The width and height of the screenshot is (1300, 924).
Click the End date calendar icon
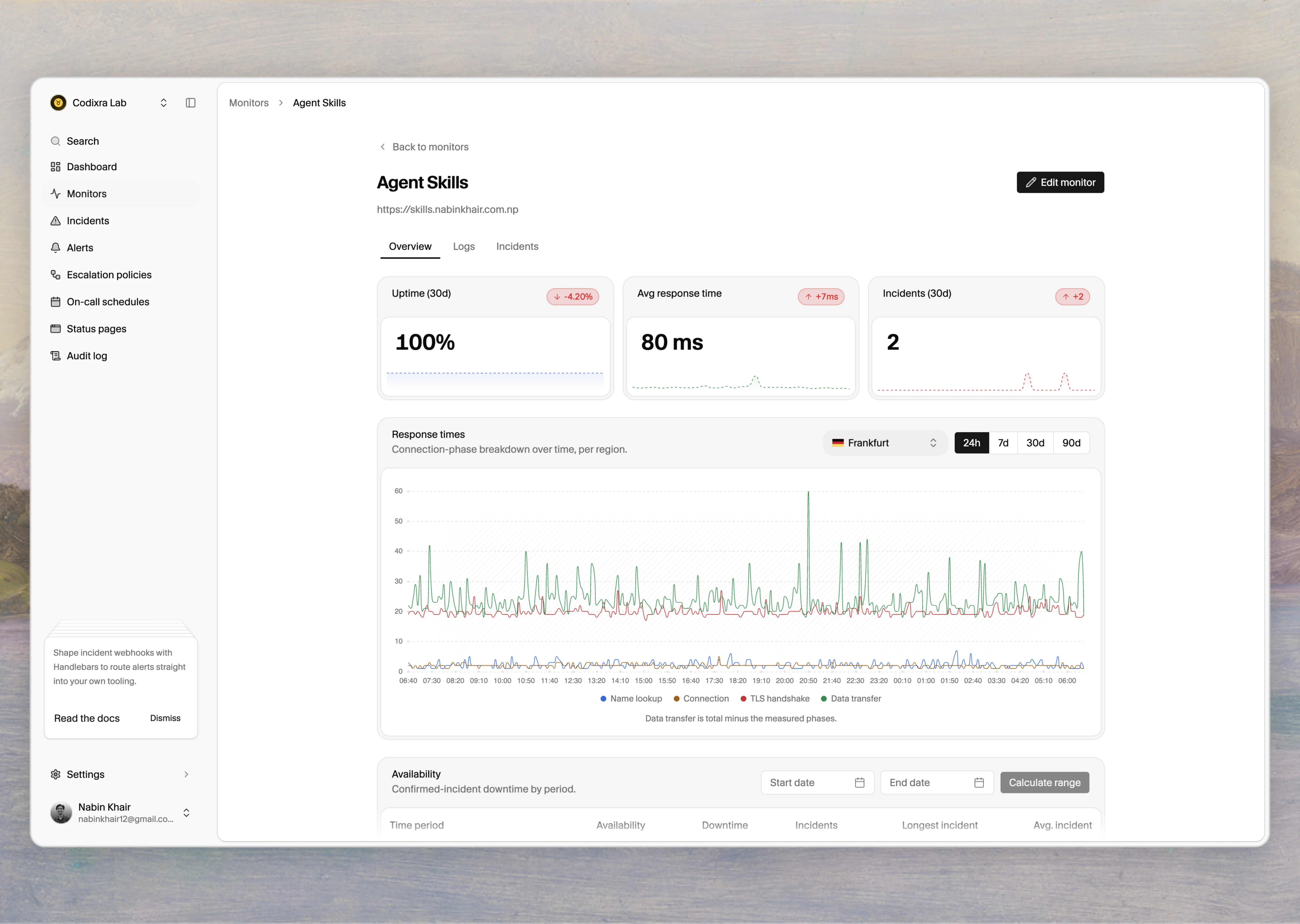coord(979,783)
